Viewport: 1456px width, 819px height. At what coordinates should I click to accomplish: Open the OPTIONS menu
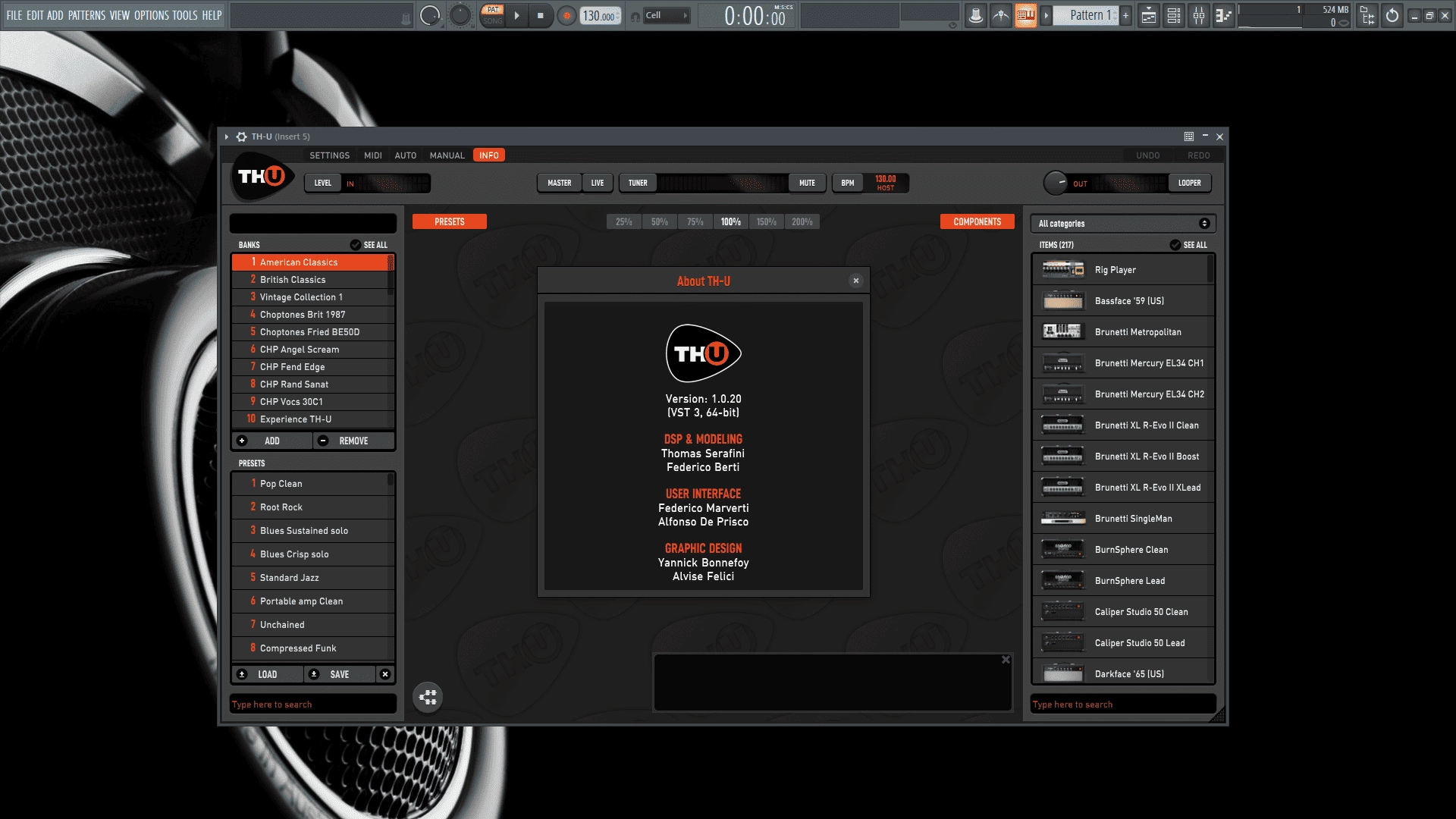pos(152,15)
